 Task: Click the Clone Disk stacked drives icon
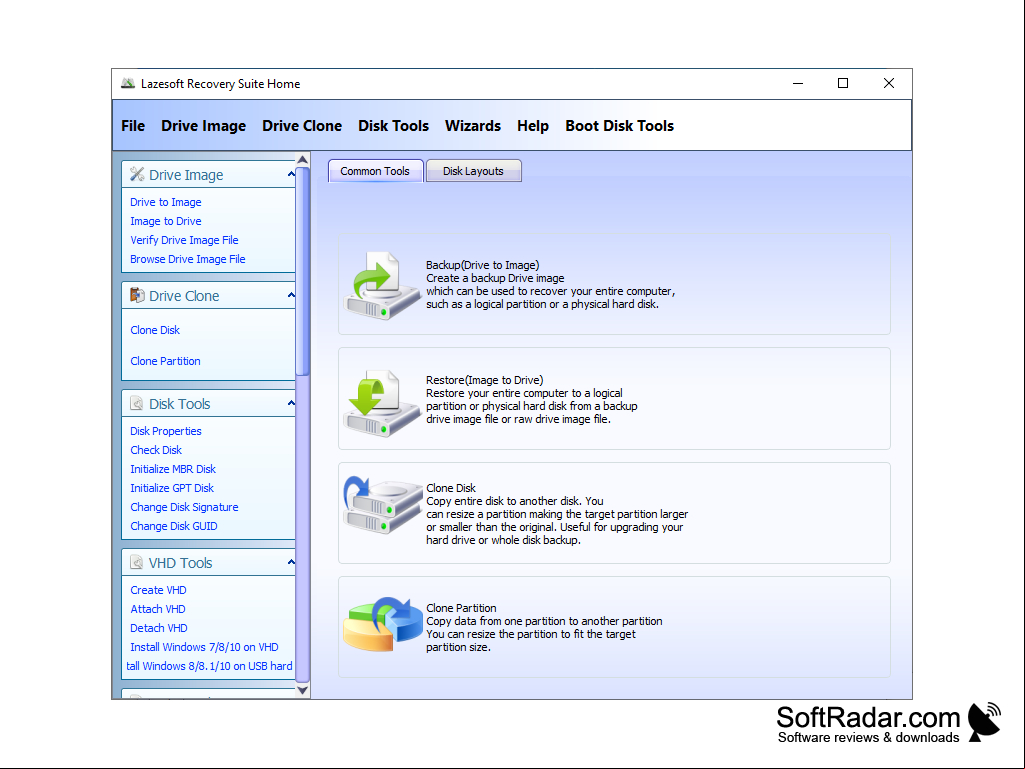(383, 506)
